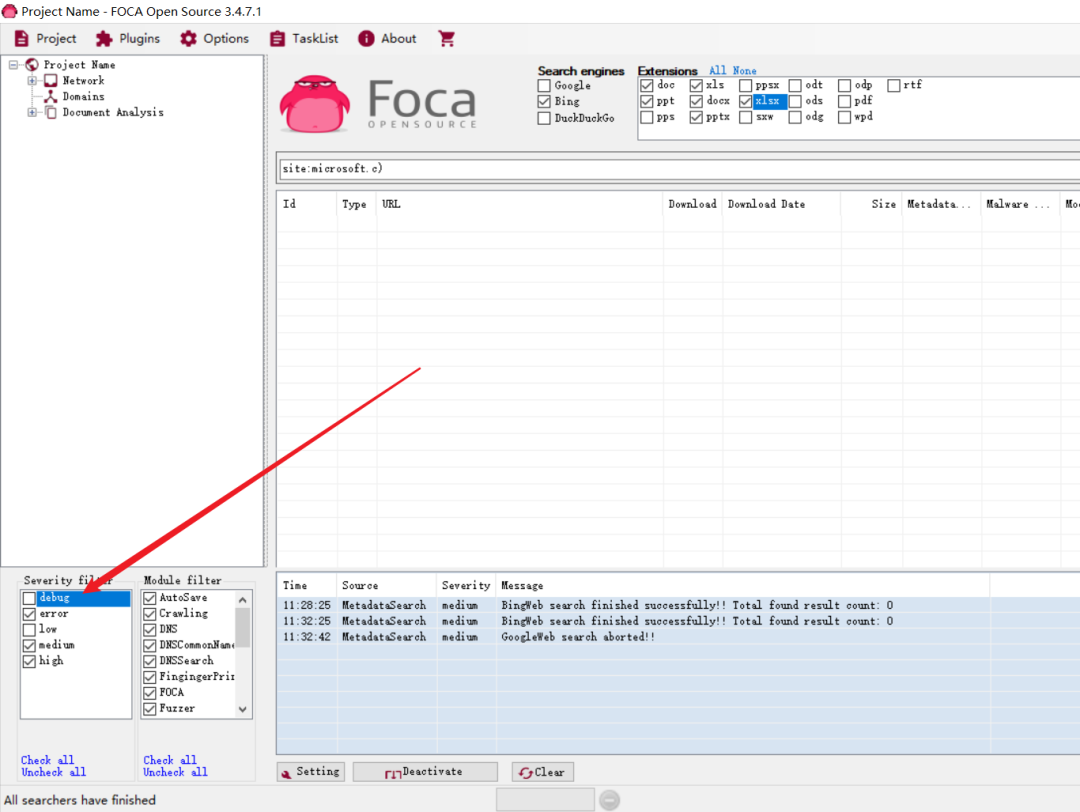This screenshot has width=1080, height=812.
Task: Click the round stop icon in status bar
Action: click(x=610, y=800)
